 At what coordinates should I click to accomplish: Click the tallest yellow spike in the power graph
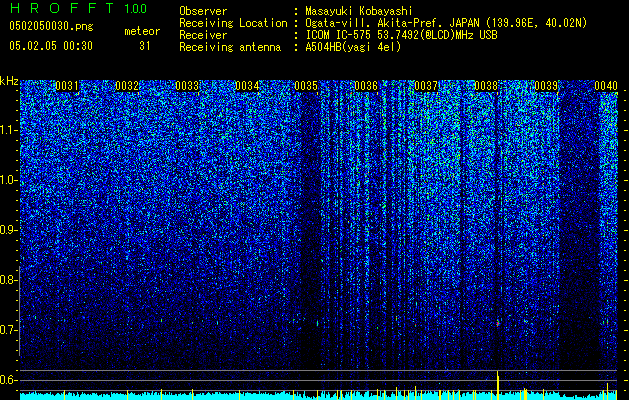click(x=498, y=385)
